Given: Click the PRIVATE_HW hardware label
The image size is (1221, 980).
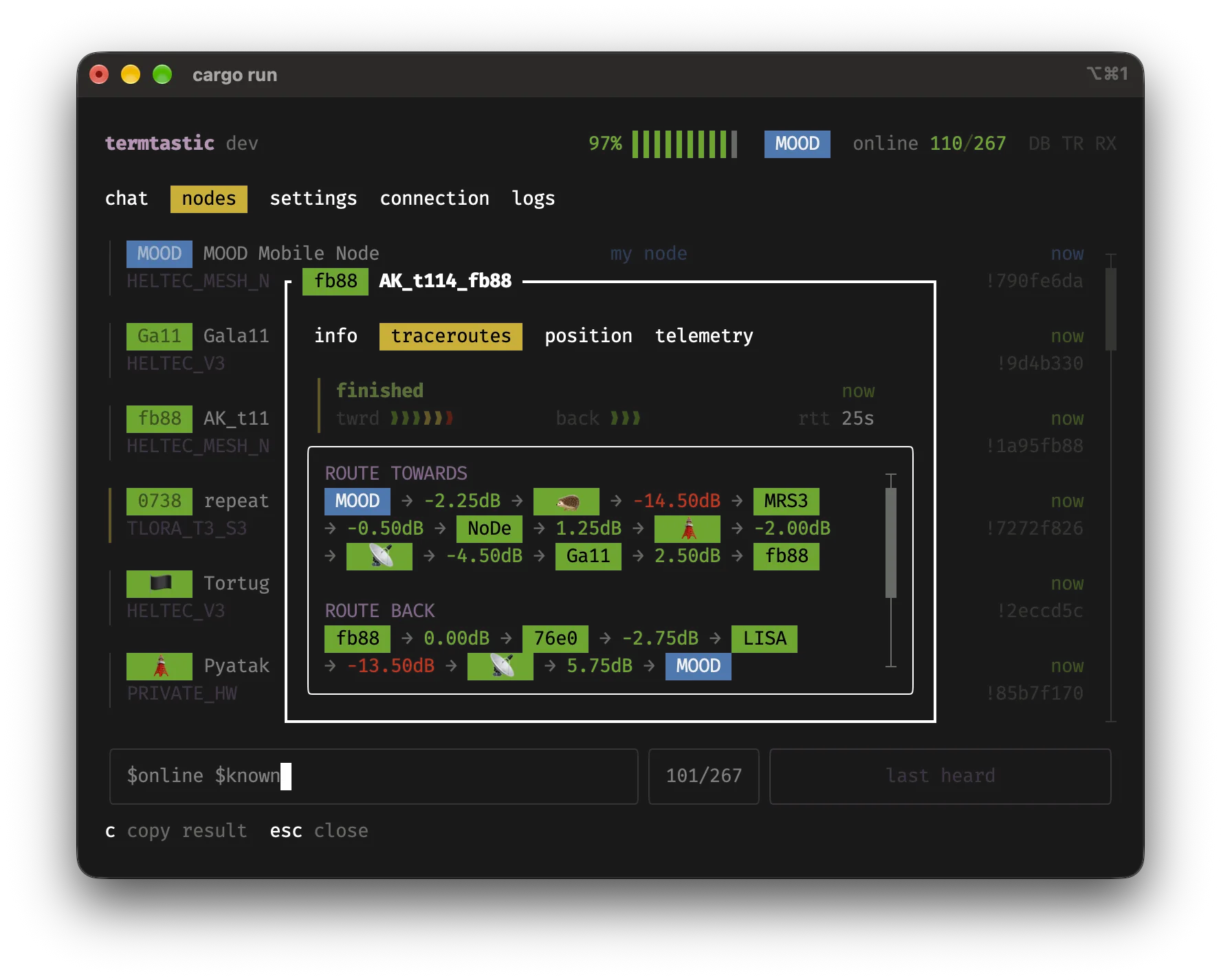Looking at the screenshot, I should tap(181, 693).
